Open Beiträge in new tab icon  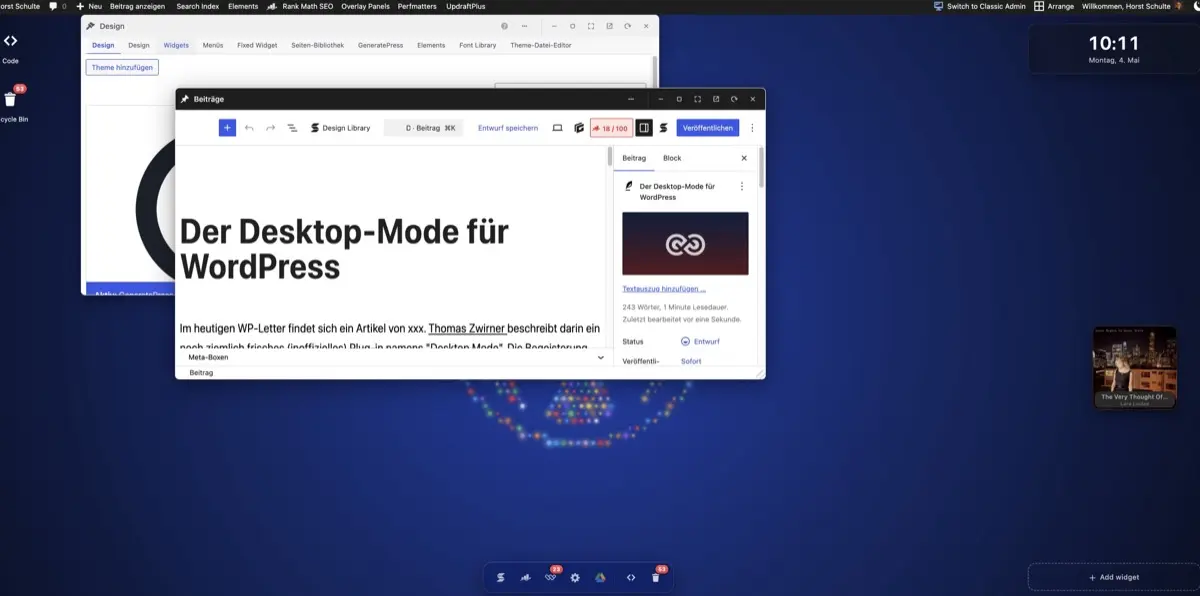pyautogui.click(x=716, y=99)
